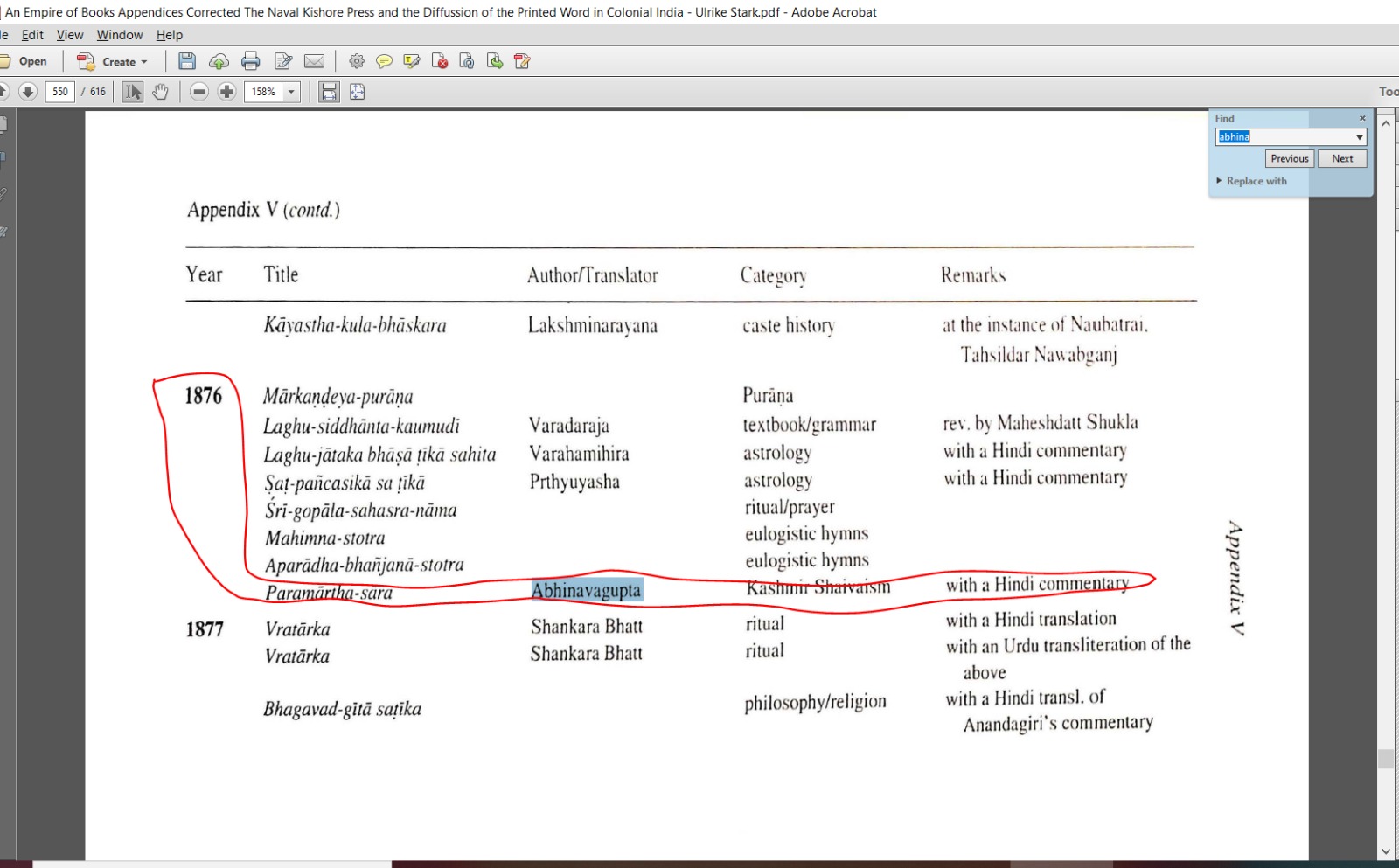
Task: Toggle scrolling fit-width page mode
Action: pos(329,92)
